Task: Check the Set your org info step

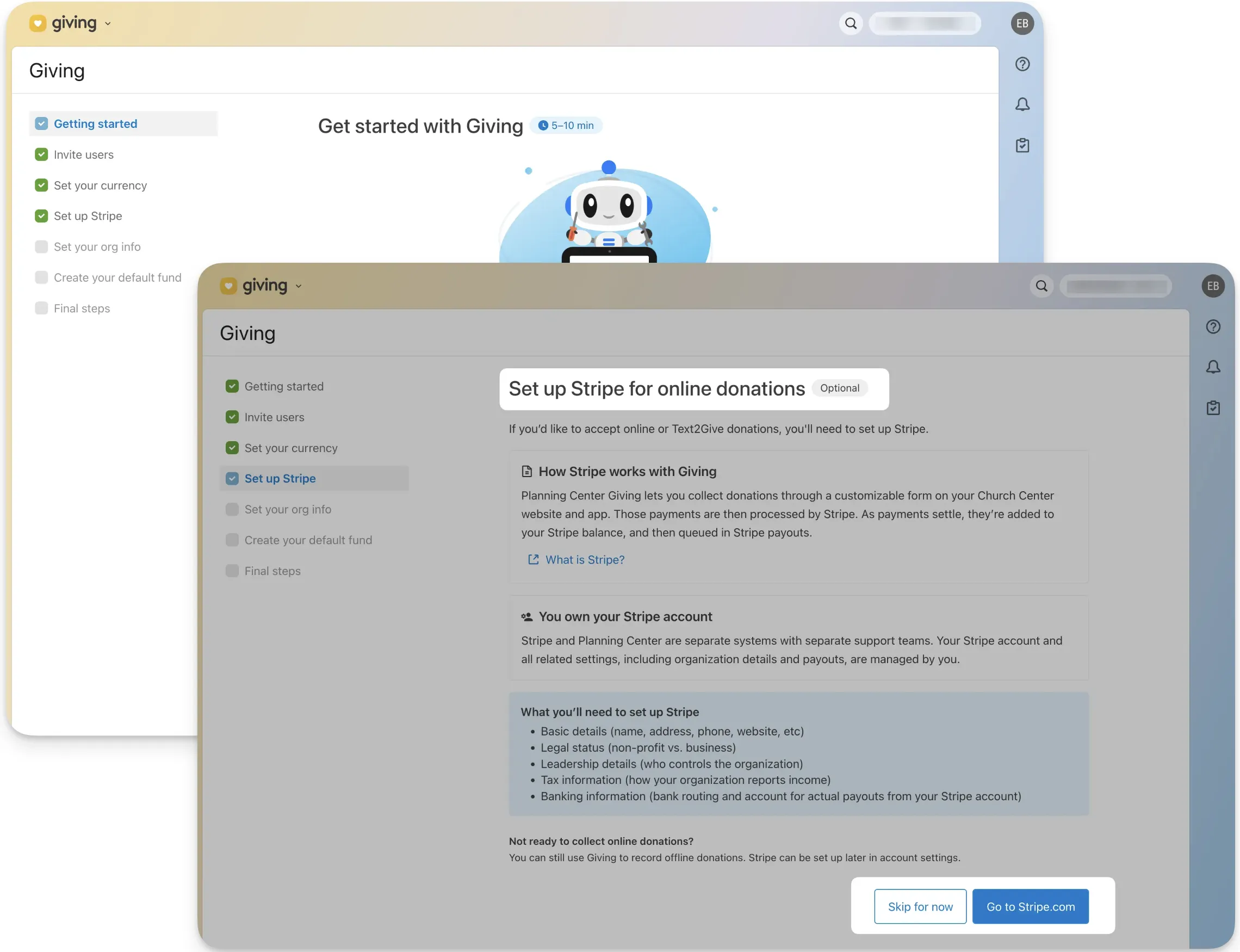Action: point(232,509)
